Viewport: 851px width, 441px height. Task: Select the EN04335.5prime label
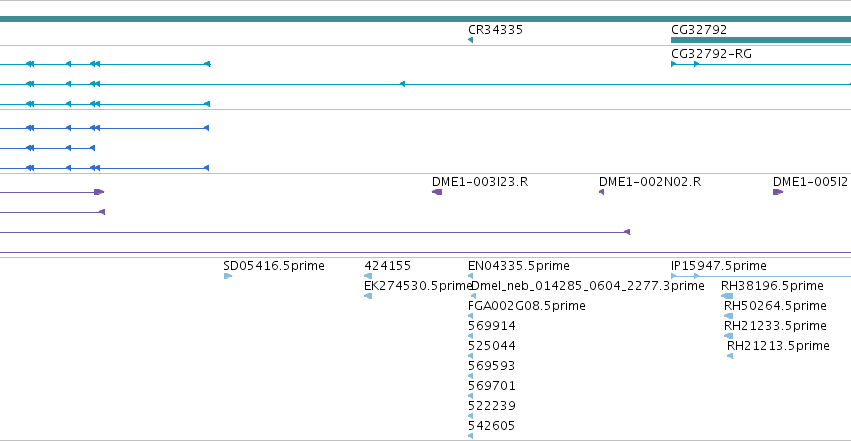(518, 266)
